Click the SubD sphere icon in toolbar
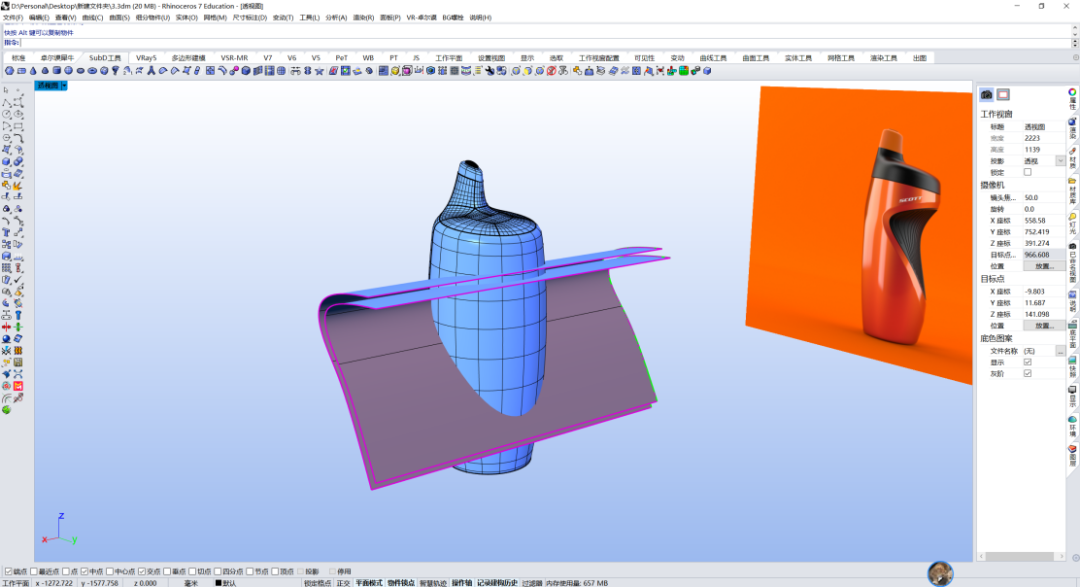Image resolution: width=1080 pixels, height=587 pixels. [x=68, y=71]
